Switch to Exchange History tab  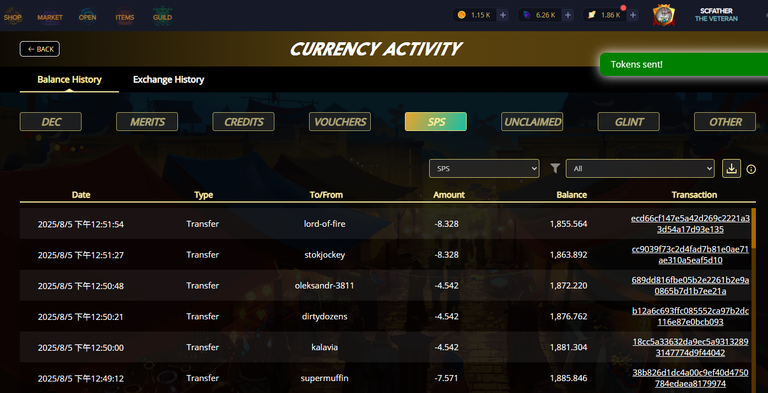[x=168, y=79]
